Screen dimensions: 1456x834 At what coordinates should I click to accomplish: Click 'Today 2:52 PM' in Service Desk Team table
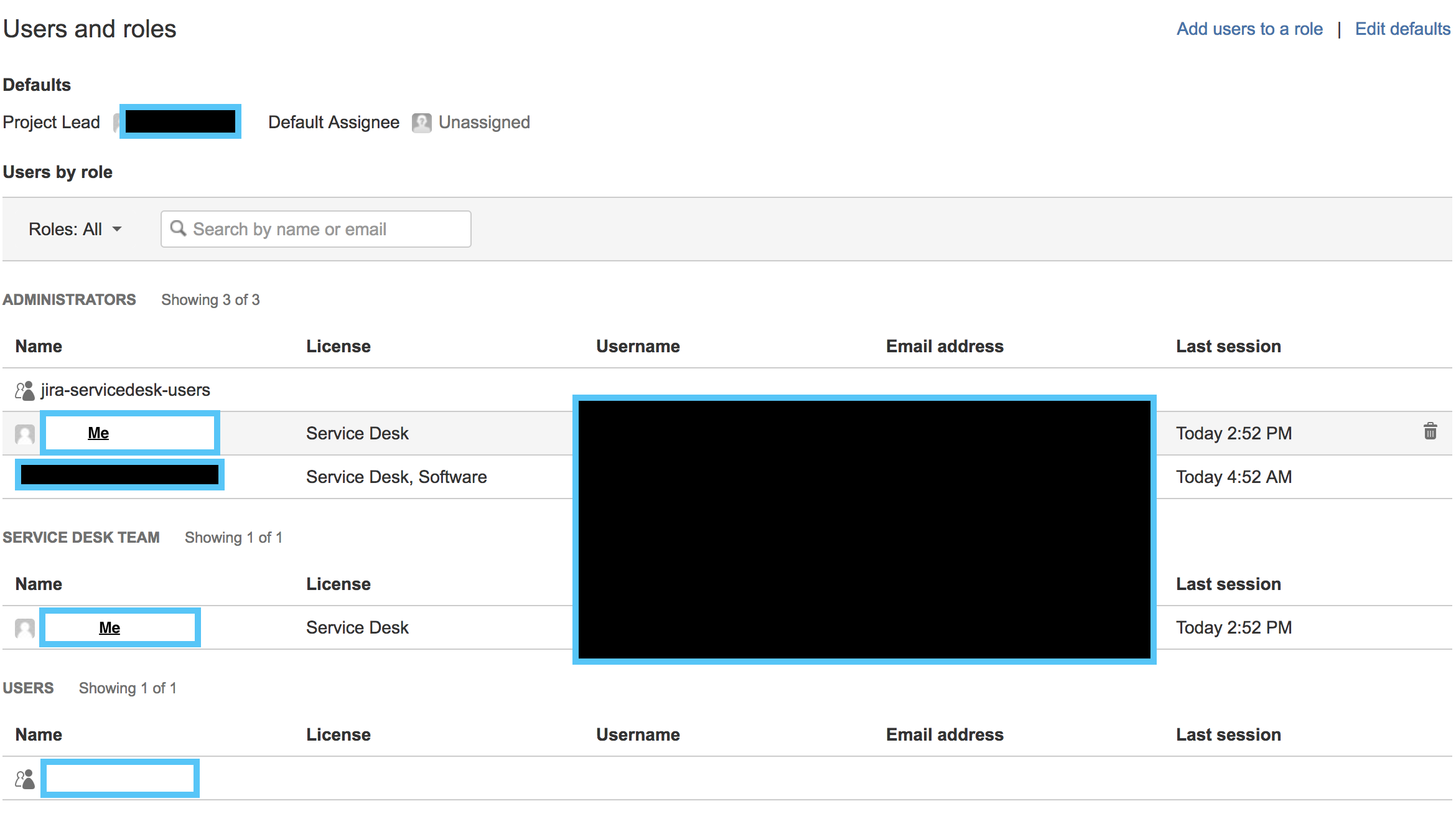(1234, 627)
